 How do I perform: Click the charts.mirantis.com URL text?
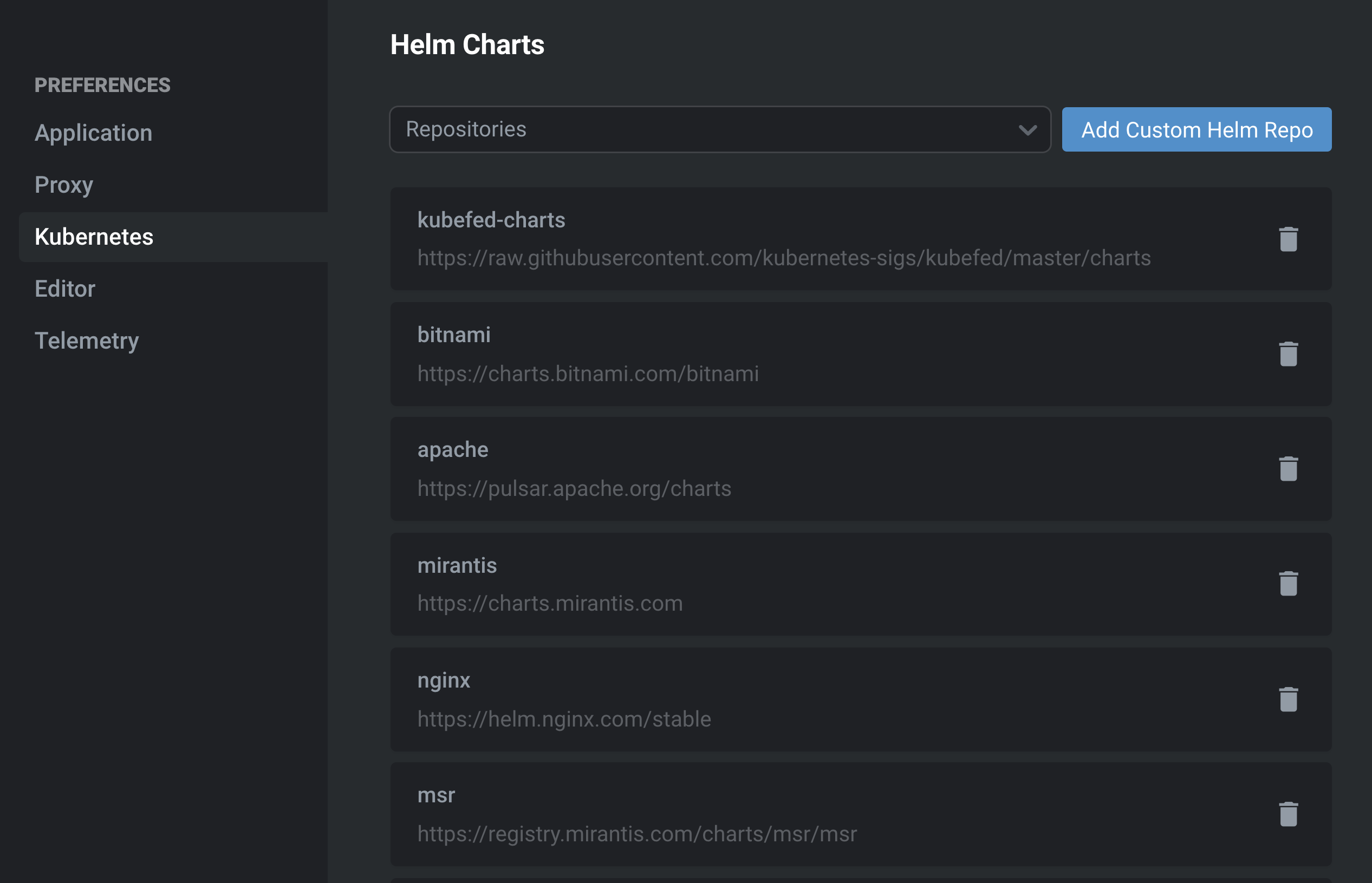click(549, 603)
